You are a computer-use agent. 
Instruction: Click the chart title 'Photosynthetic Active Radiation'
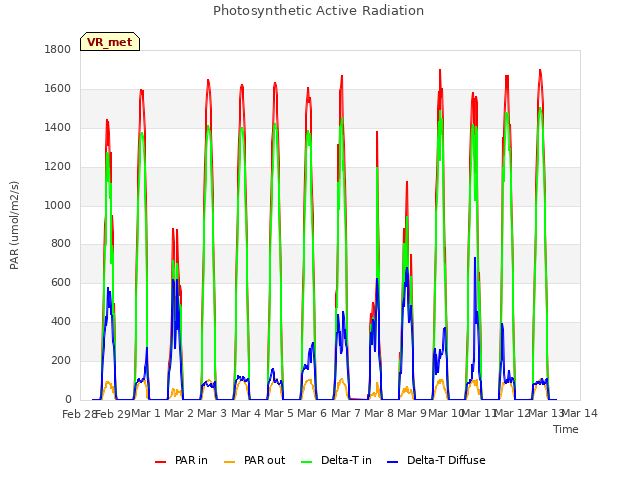coord(318,11)
